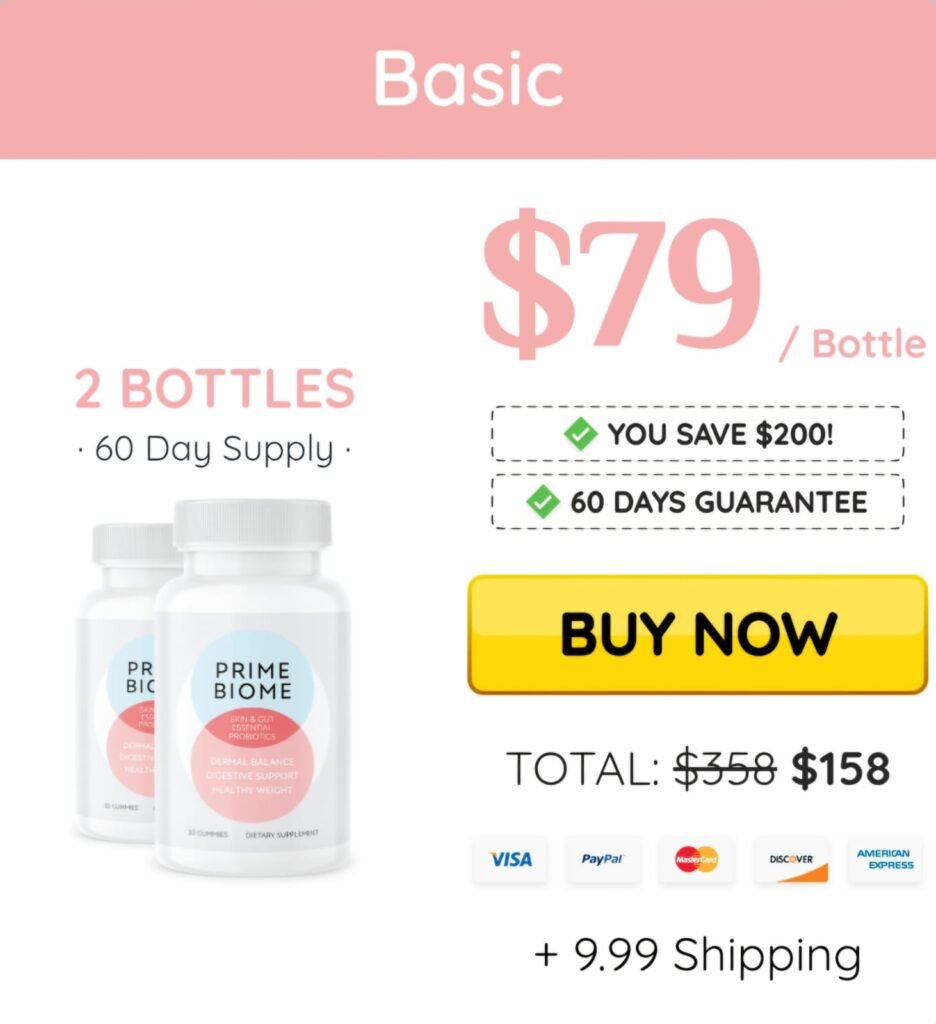This screenshot has width=936, height=1024.
Task: Open the front Prime Biome bottle image
Action: [x=252, y=687]
